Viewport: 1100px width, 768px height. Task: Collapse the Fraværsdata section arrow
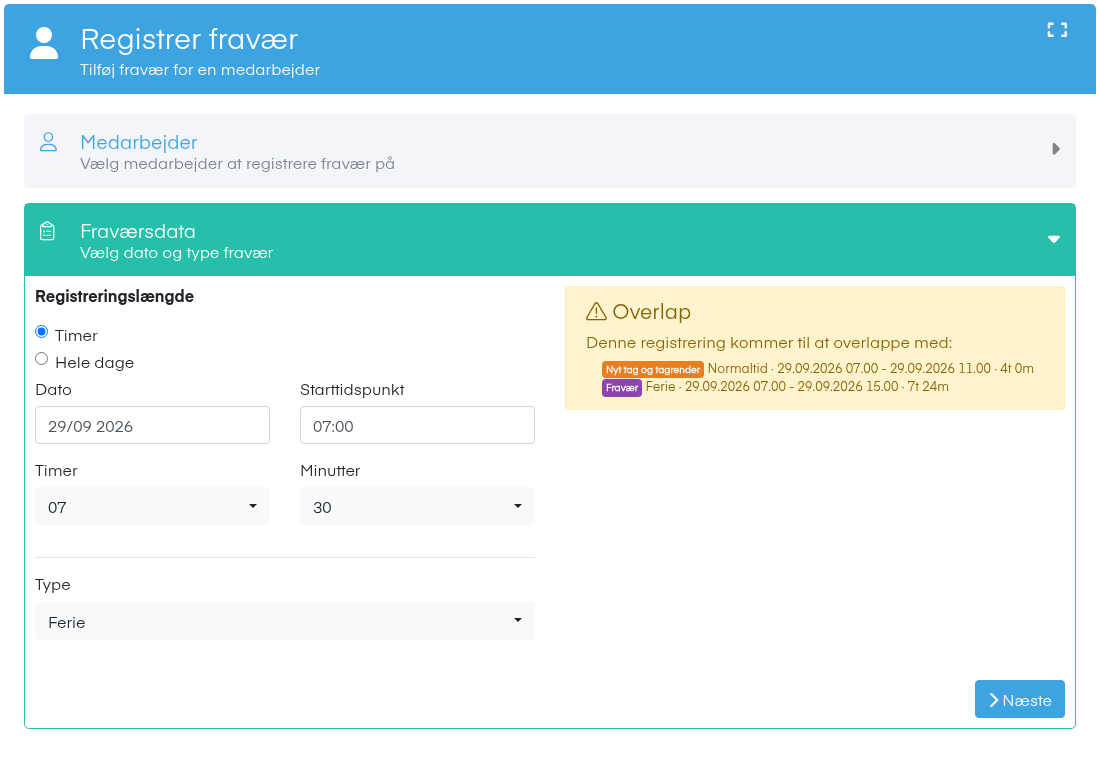click(1054, 239)
